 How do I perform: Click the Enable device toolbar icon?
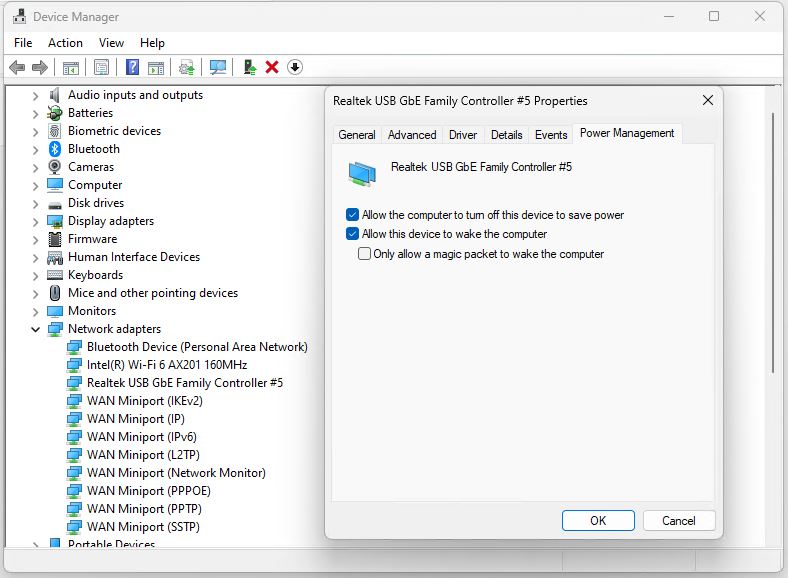[249, 67]
